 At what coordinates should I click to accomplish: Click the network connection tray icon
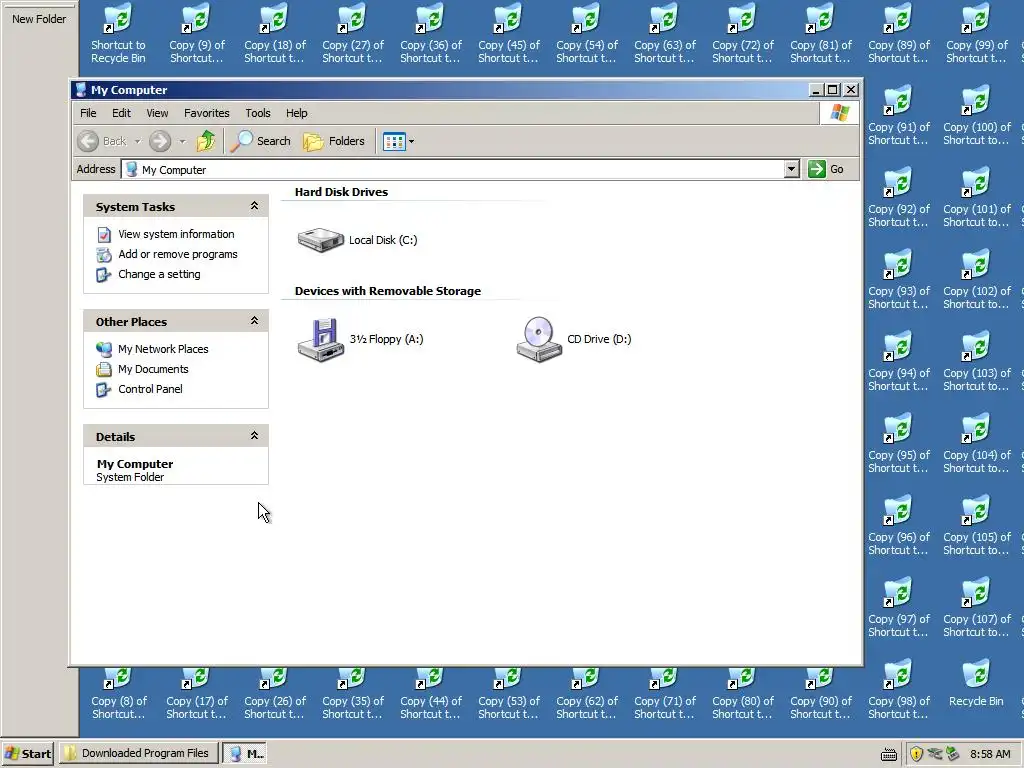click(935, 754)
